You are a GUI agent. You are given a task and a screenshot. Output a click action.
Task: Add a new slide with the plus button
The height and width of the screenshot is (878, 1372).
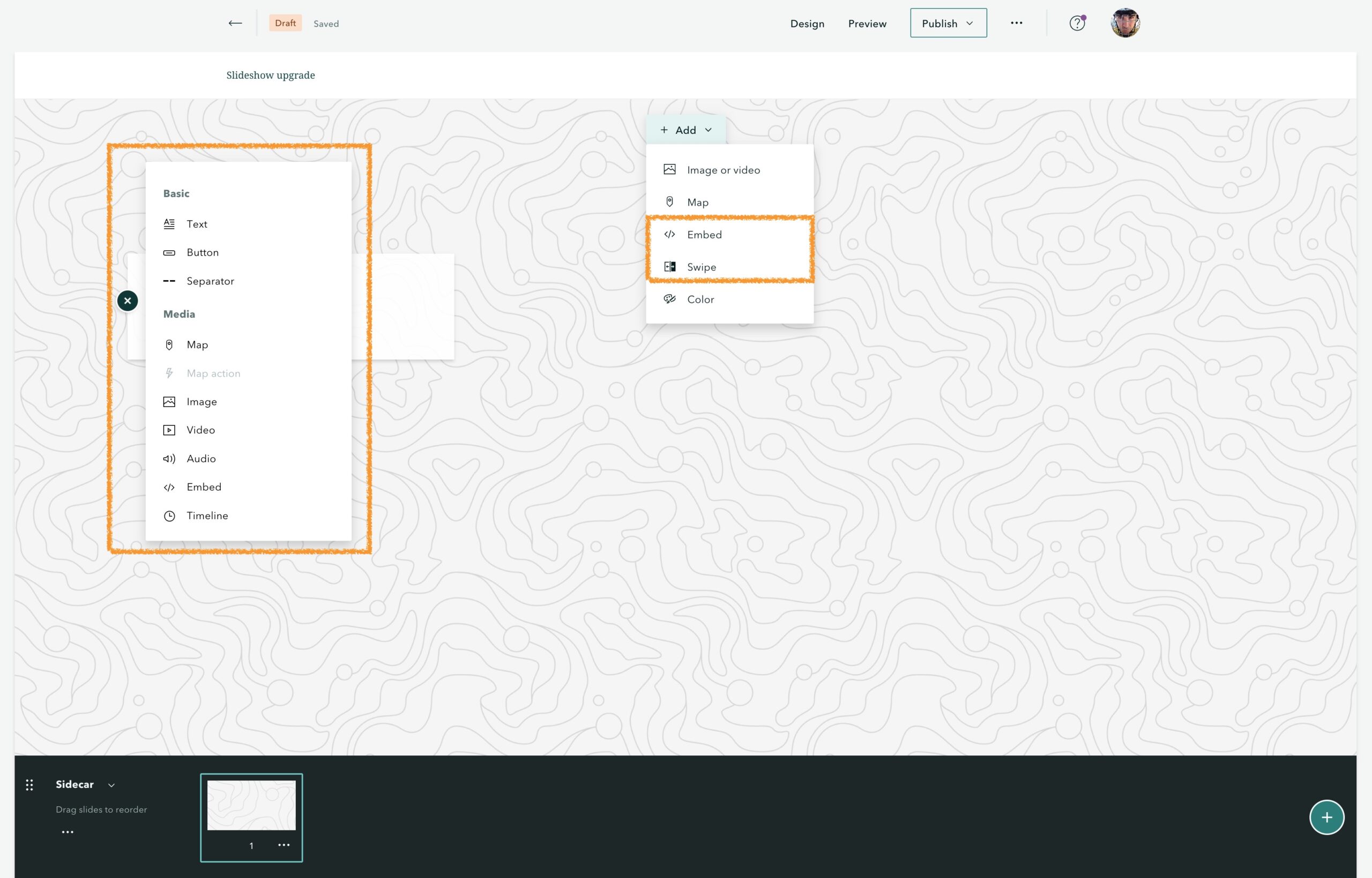[1327, 816]
